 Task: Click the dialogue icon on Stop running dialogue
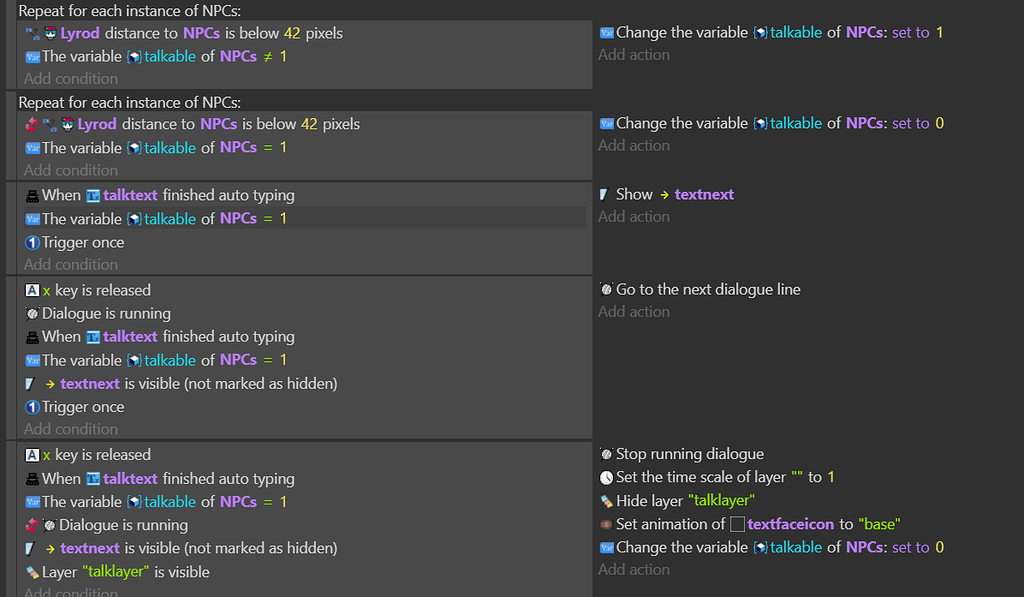tap(605, 454)
